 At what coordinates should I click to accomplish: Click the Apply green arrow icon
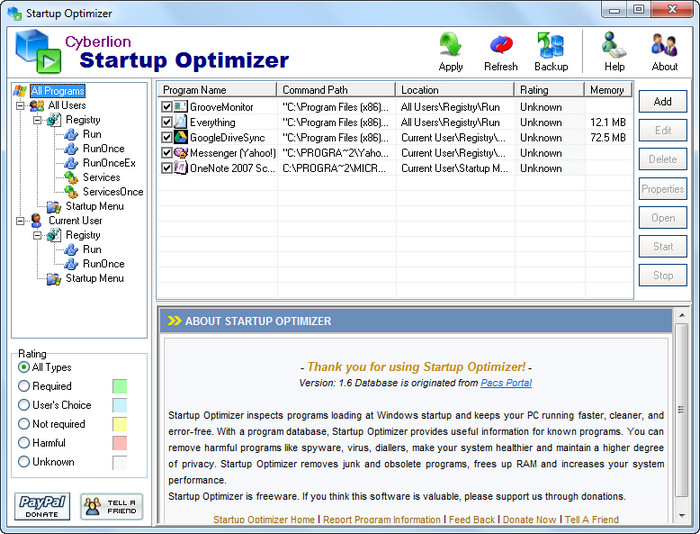click(450, 45)
